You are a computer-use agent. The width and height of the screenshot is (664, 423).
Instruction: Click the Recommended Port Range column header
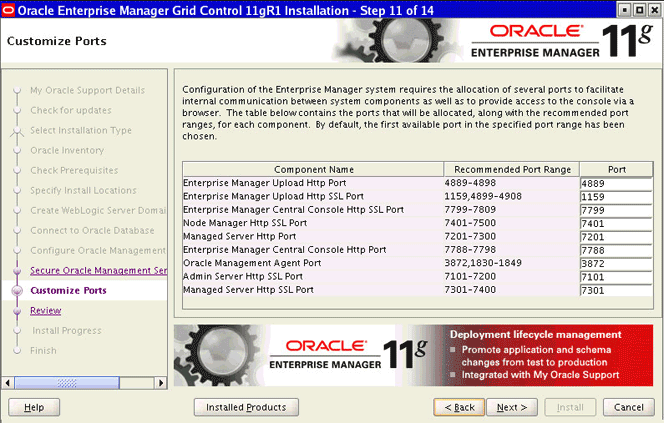click(x=512, y=169)
